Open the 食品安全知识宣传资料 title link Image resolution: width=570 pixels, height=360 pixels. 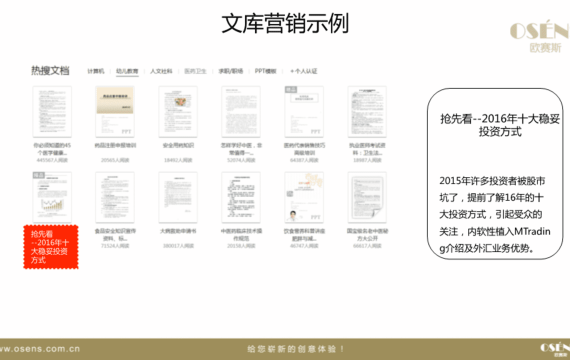[115, 235]
